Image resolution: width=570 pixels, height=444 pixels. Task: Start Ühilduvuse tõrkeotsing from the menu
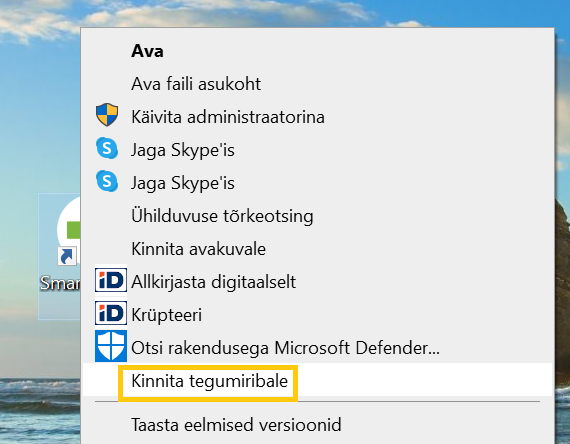tap(222, 216)
